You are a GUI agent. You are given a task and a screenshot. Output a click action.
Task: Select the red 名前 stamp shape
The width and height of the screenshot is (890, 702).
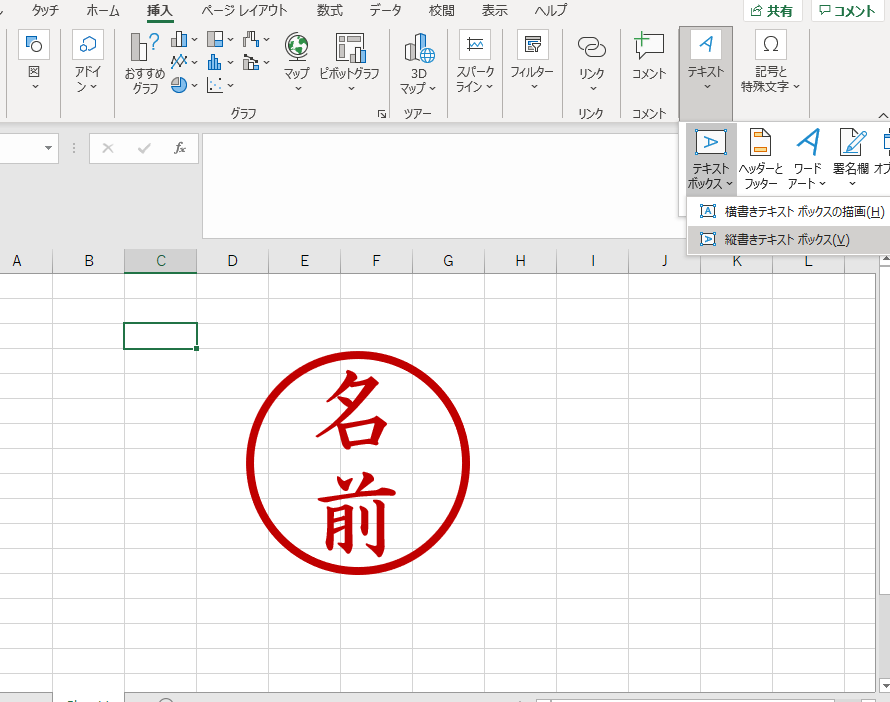358,463
